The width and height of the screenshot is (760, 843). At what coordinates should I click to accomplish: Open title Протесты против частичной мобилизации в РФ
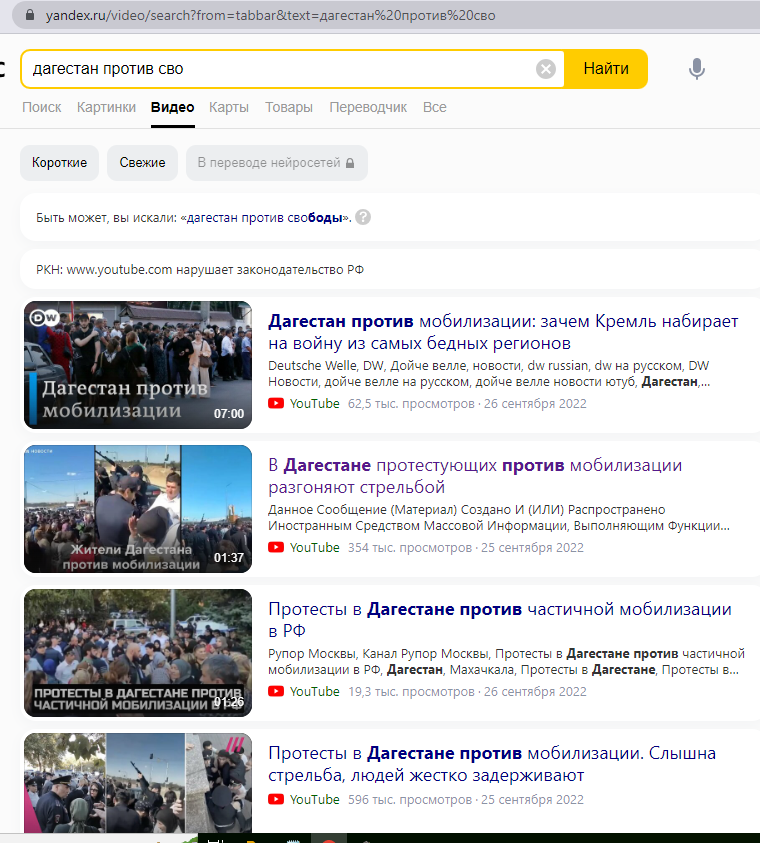pyautogui.click(x=500, y=620)
